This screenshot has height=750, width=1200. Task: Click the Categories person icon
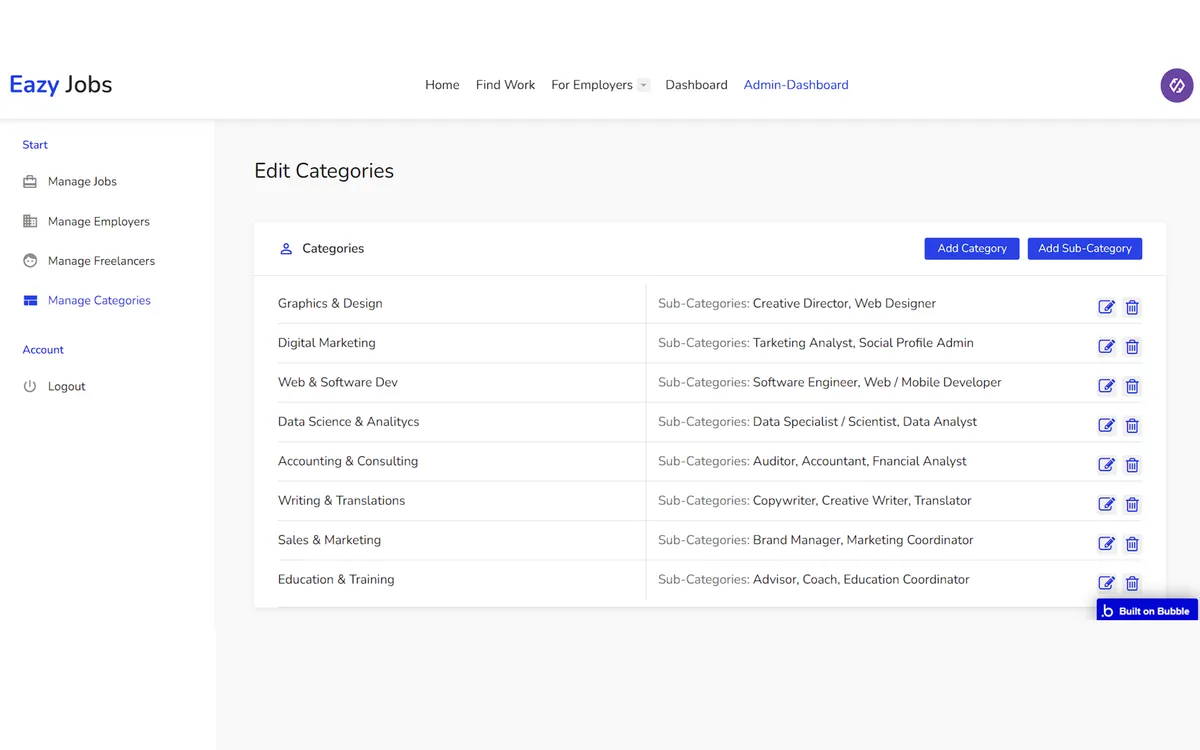(286, 249)
